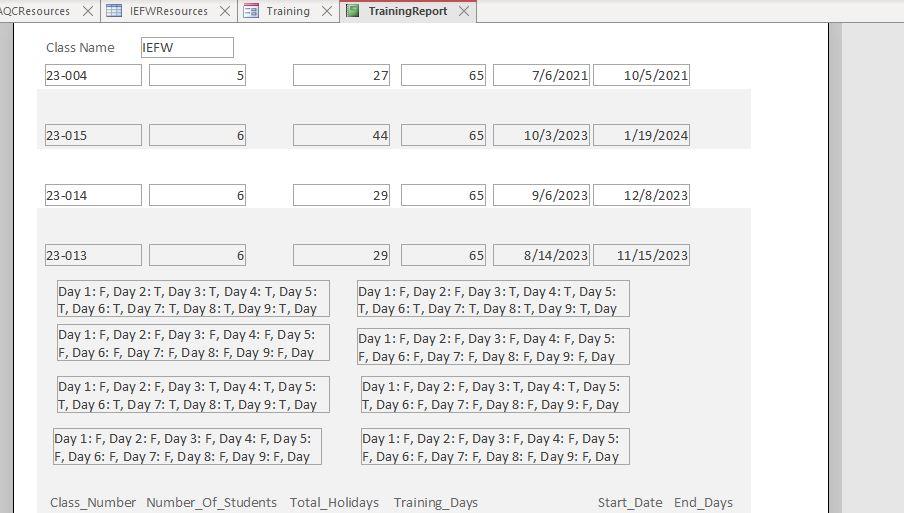Image resolution: width=904 pixels, height=513 pixels.
Task: Select class number 23-014 field
Action: point(93,195)
